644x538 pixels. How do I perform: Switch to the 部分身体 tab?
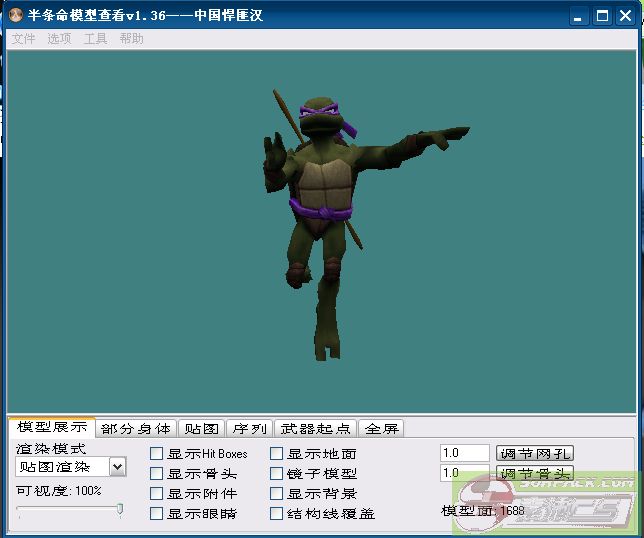[x=136, y=428]
